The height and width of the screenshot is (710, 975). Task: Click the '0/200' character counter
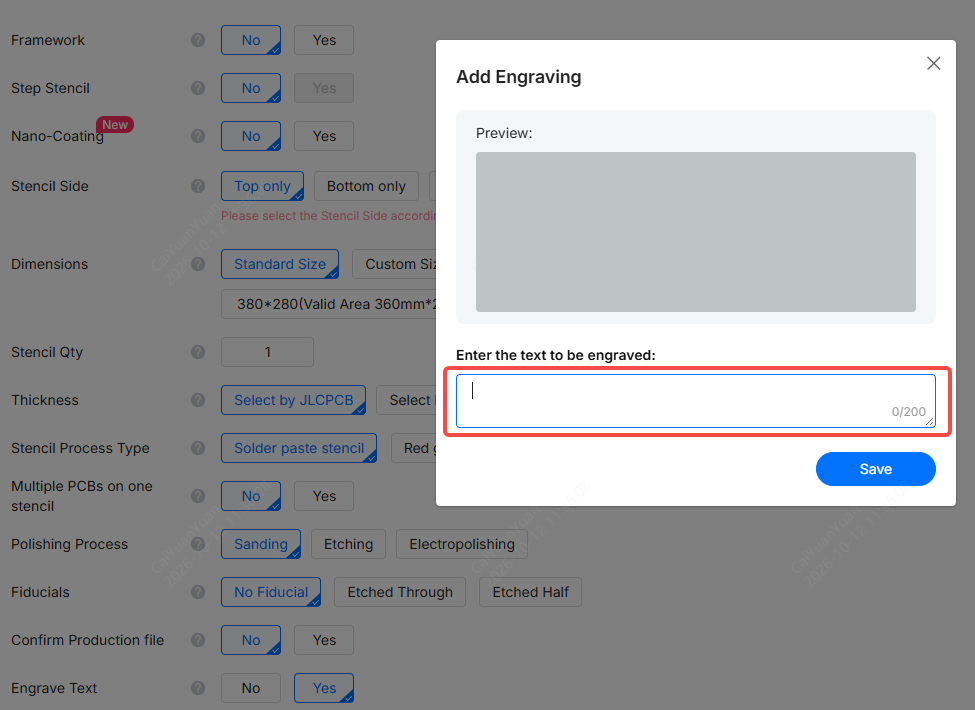pyautogui.click(x=908, y=412)
